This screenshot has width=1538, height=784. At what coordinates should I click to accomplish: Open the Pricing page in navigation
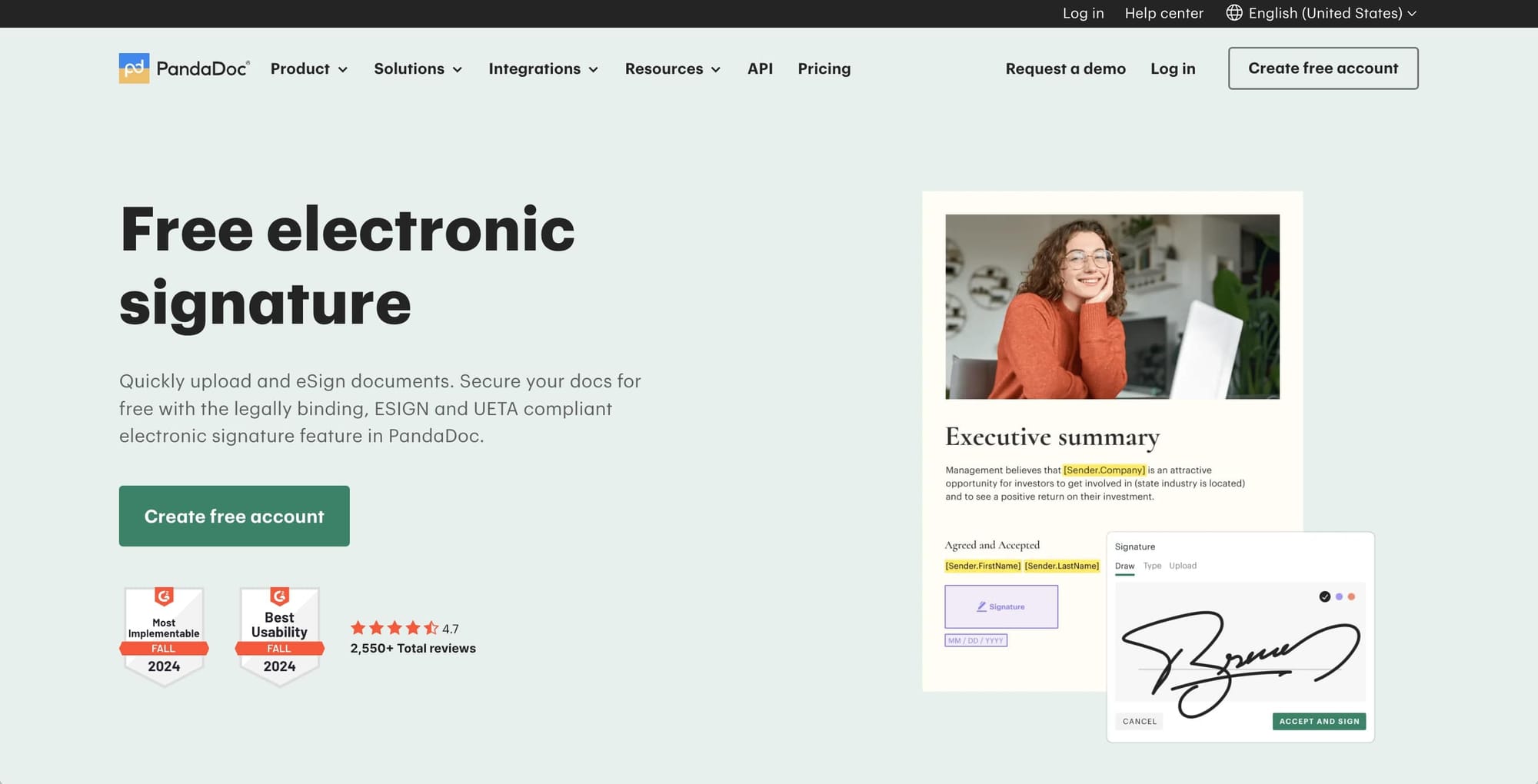[x=824, y=68]
